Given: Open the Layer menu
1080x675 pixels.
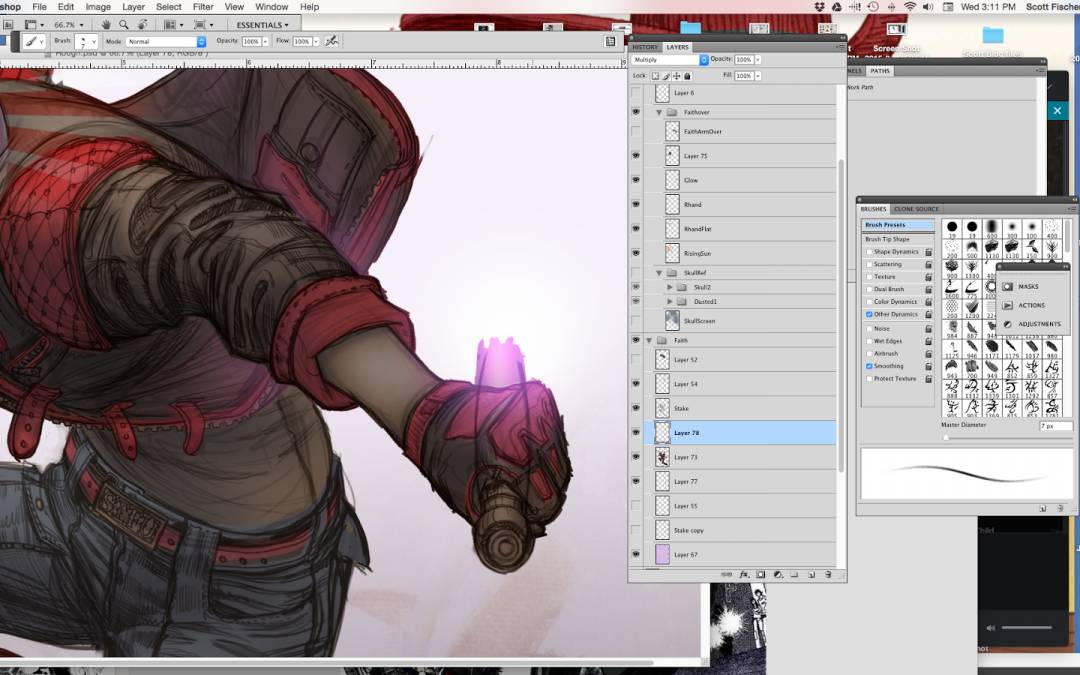Looking at the screenshot, I should pyautogui.click(x=134, y=7).
